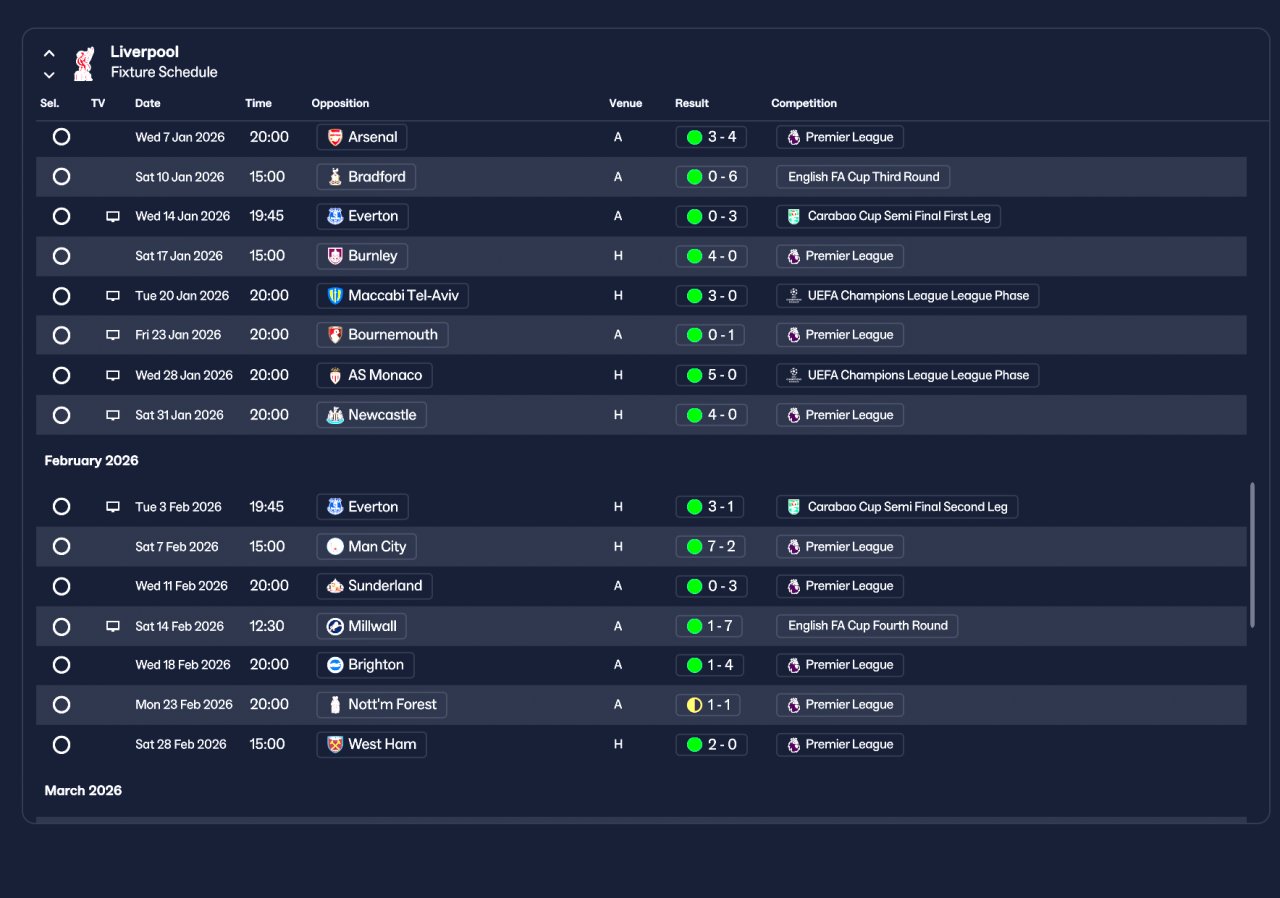Click Burnley club badge icon
Screen dimensions: 1280x898
(x=335, y=256)
